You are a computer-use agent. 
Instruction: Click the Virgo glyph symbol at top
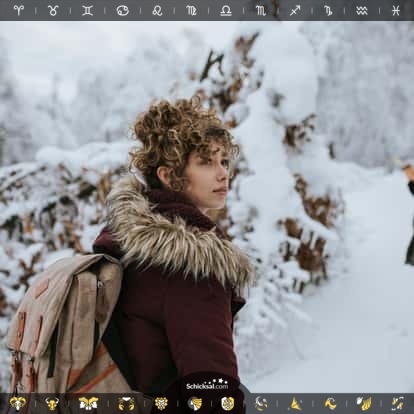(x=191, y=11)
